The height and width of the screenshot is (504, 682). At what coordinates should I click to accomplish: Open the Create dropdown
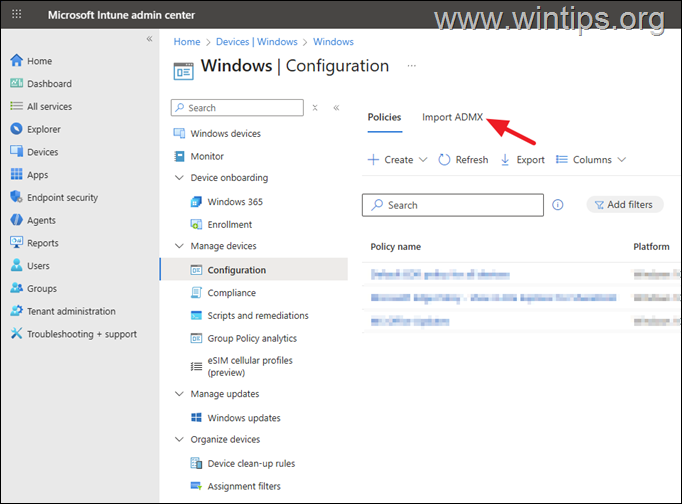(x=397, y=160)
